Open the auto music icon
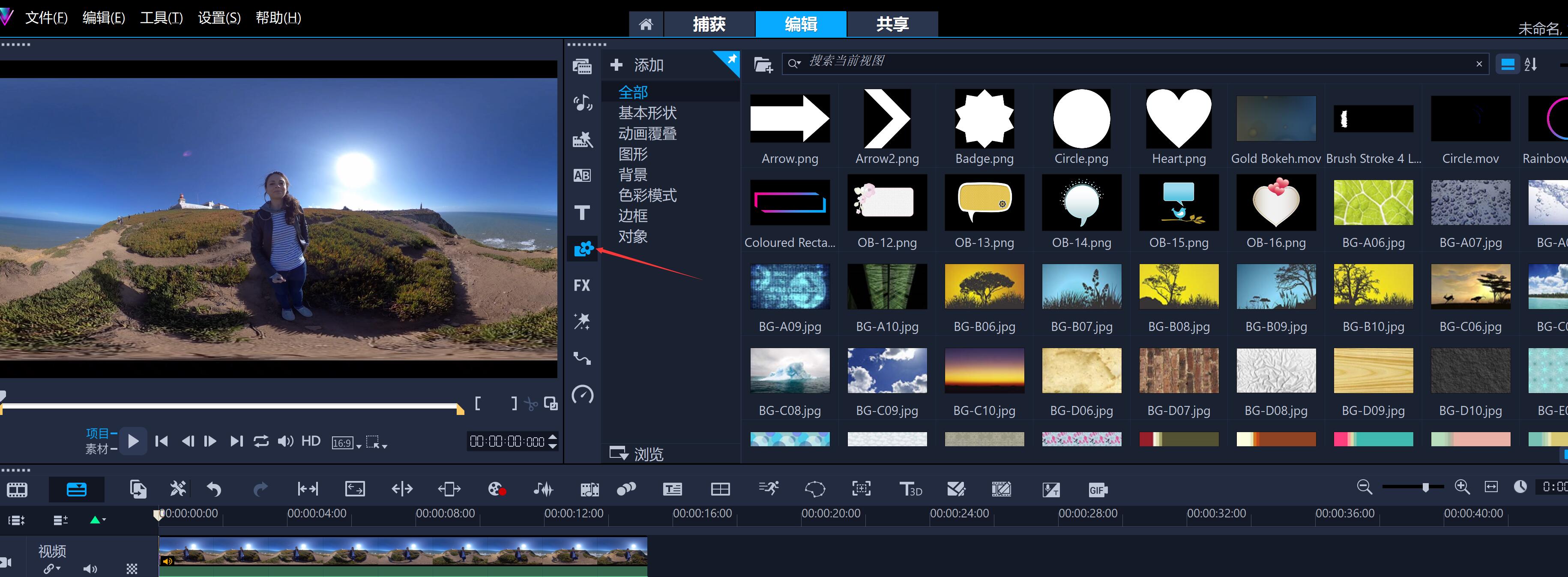The height and width of the screenshot is (577, 1568). coord(590,489)
